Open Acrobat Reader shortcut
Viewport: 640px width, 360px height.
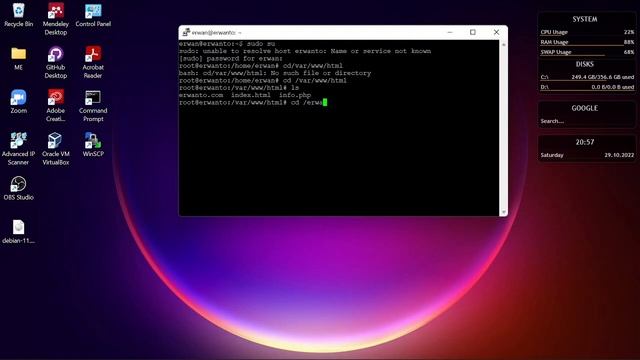coord(93,62)
